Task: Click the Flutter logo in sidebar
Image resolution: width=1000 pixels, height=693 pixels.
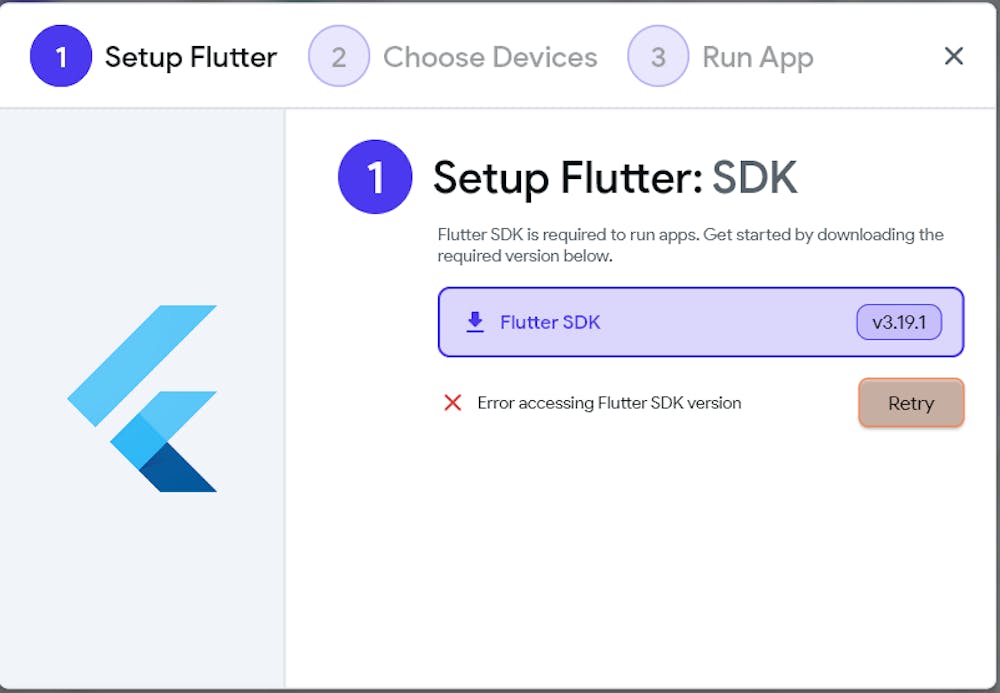Action: tap(142, 398)
